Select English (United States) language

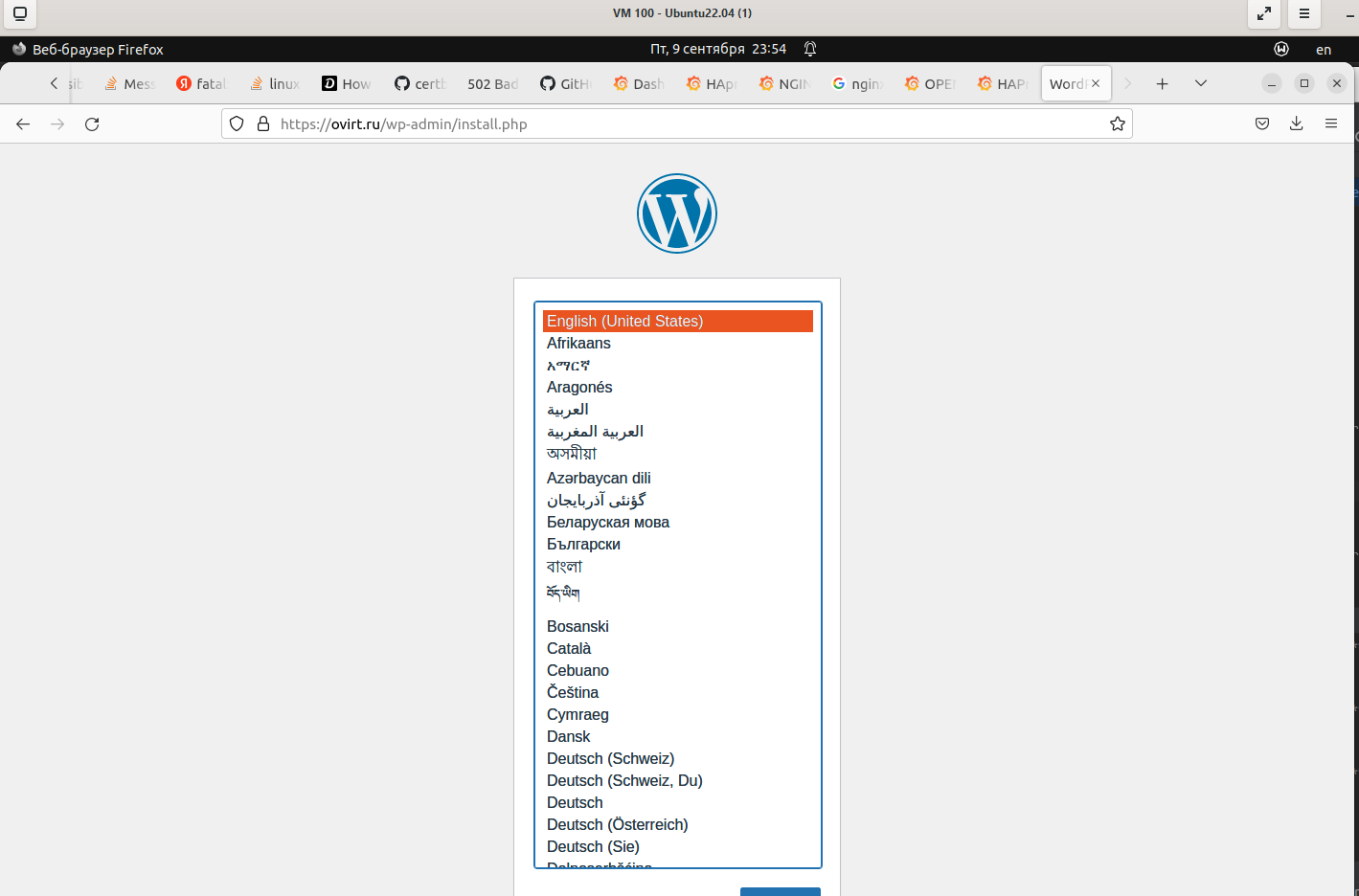pos(678,321)
